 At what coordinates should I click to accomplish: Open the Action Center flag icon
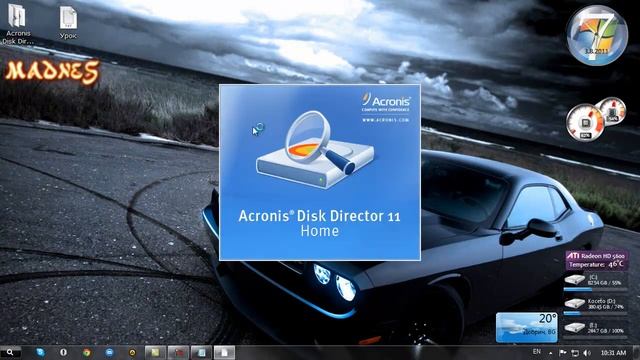click(x=562, y=353)
